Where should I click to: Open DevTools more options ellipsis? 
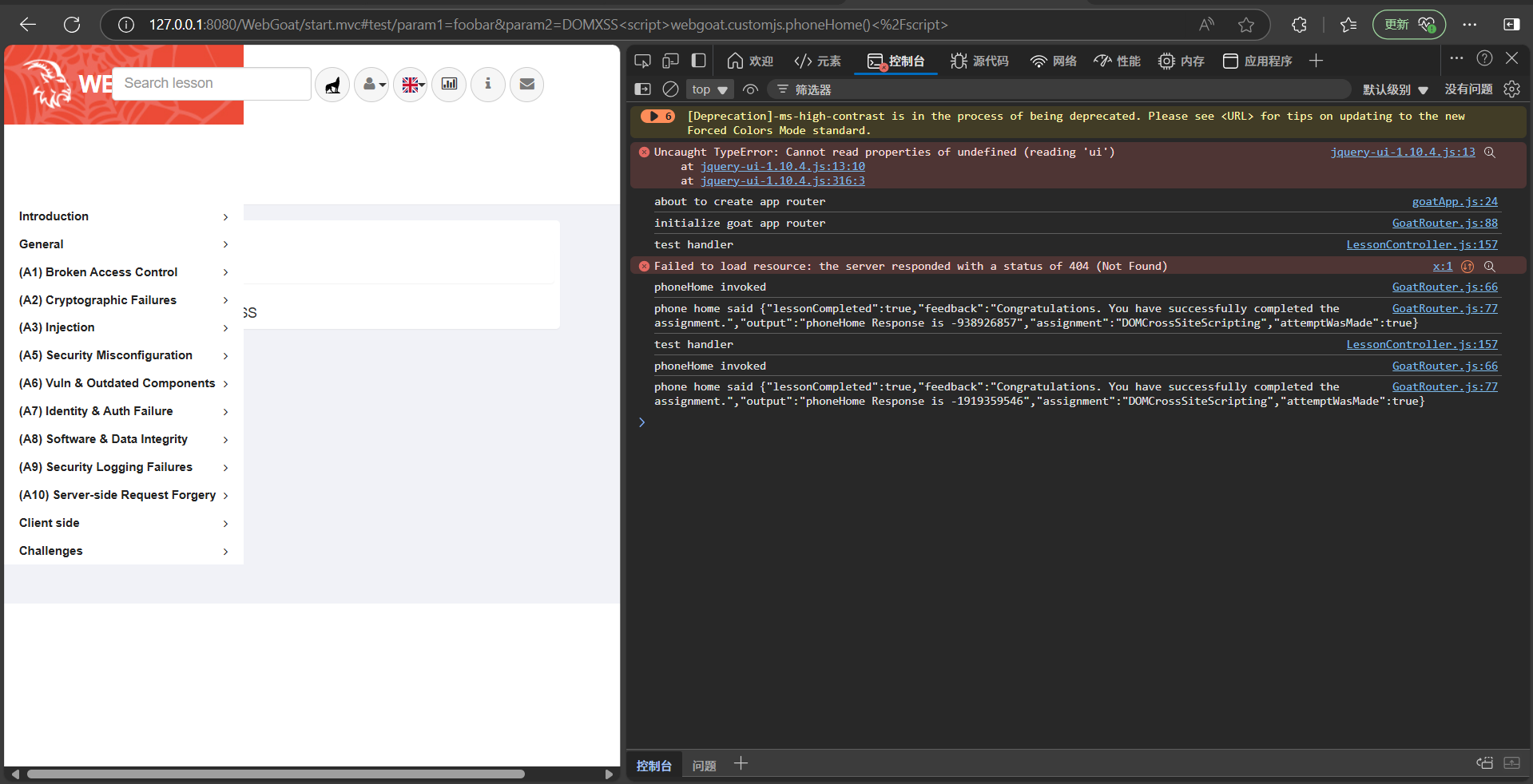point(1456,58)
